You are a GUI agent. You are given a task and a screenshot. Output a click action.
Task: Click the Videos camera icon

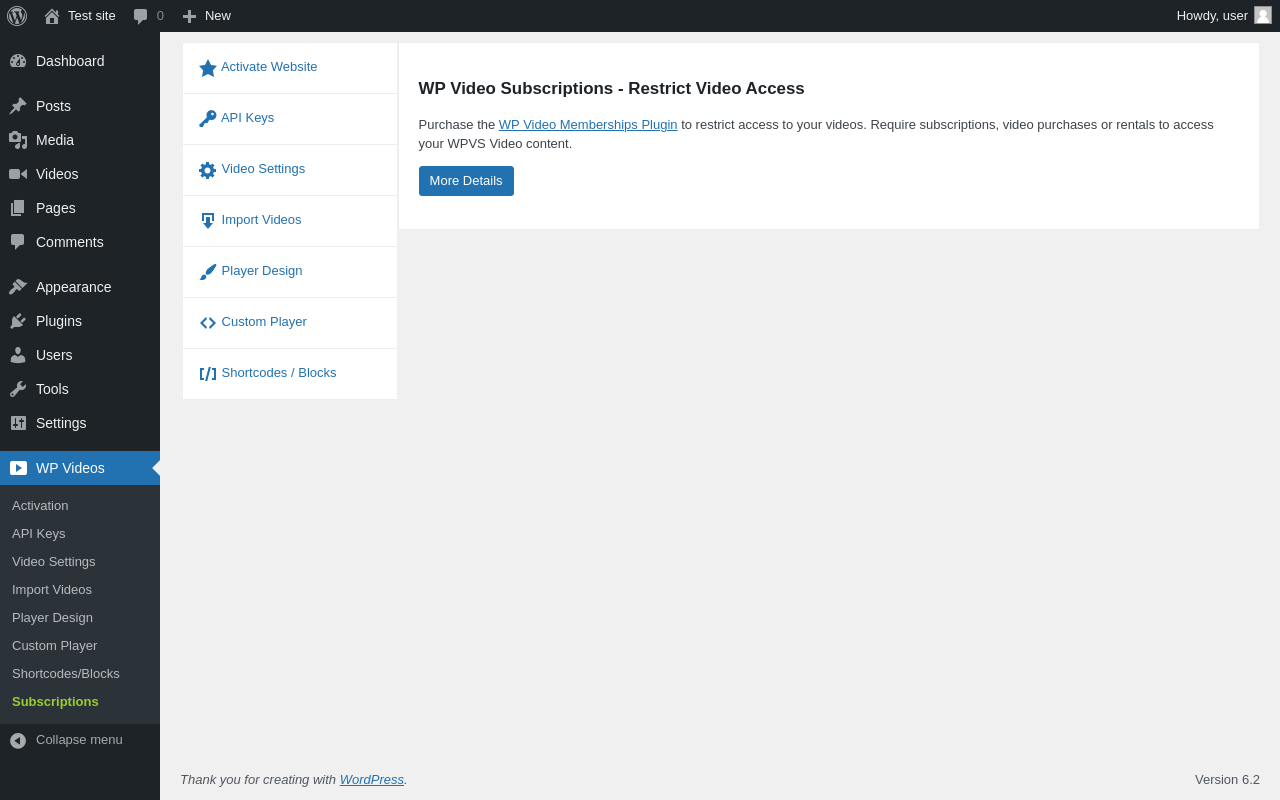click(x=18, y=174)
